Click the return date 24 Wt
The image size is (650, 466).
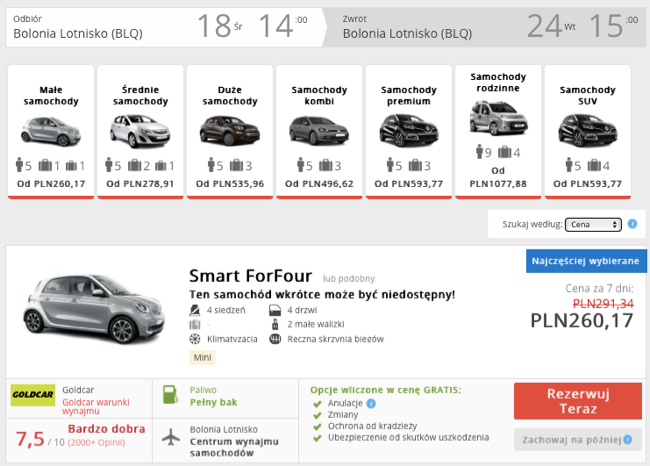tap(551, 26)
